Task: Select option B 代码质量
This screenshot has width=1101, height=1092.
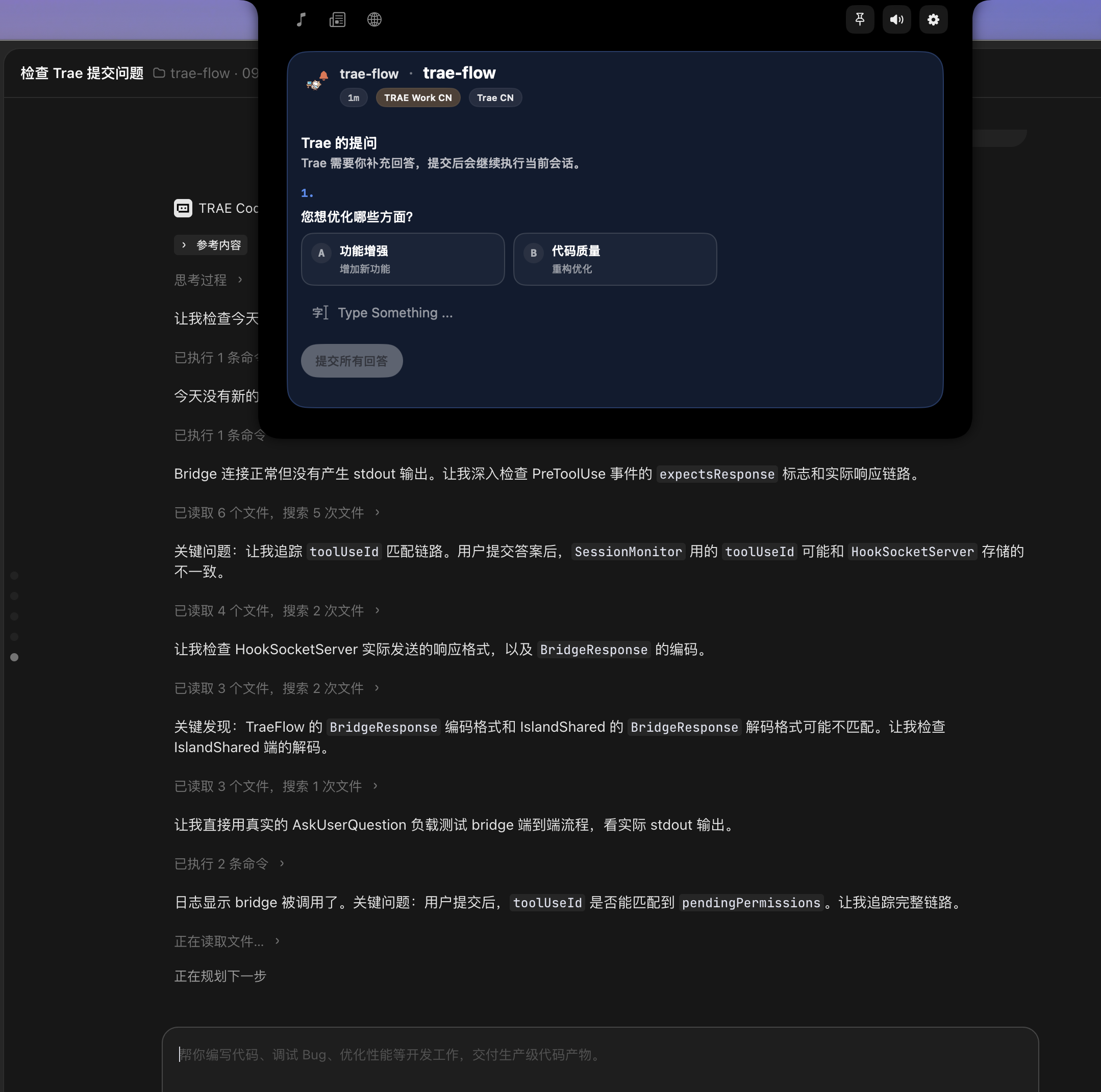Action: pos(615,259)
